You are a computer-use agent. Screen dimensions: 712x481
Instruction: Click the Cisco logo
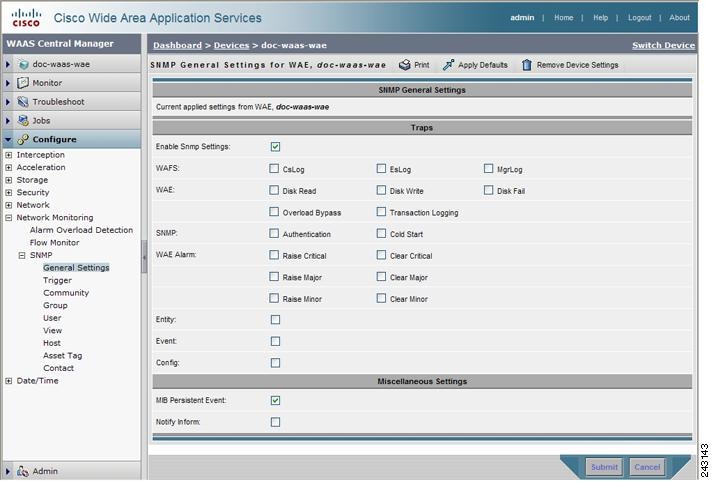[26, 18]
